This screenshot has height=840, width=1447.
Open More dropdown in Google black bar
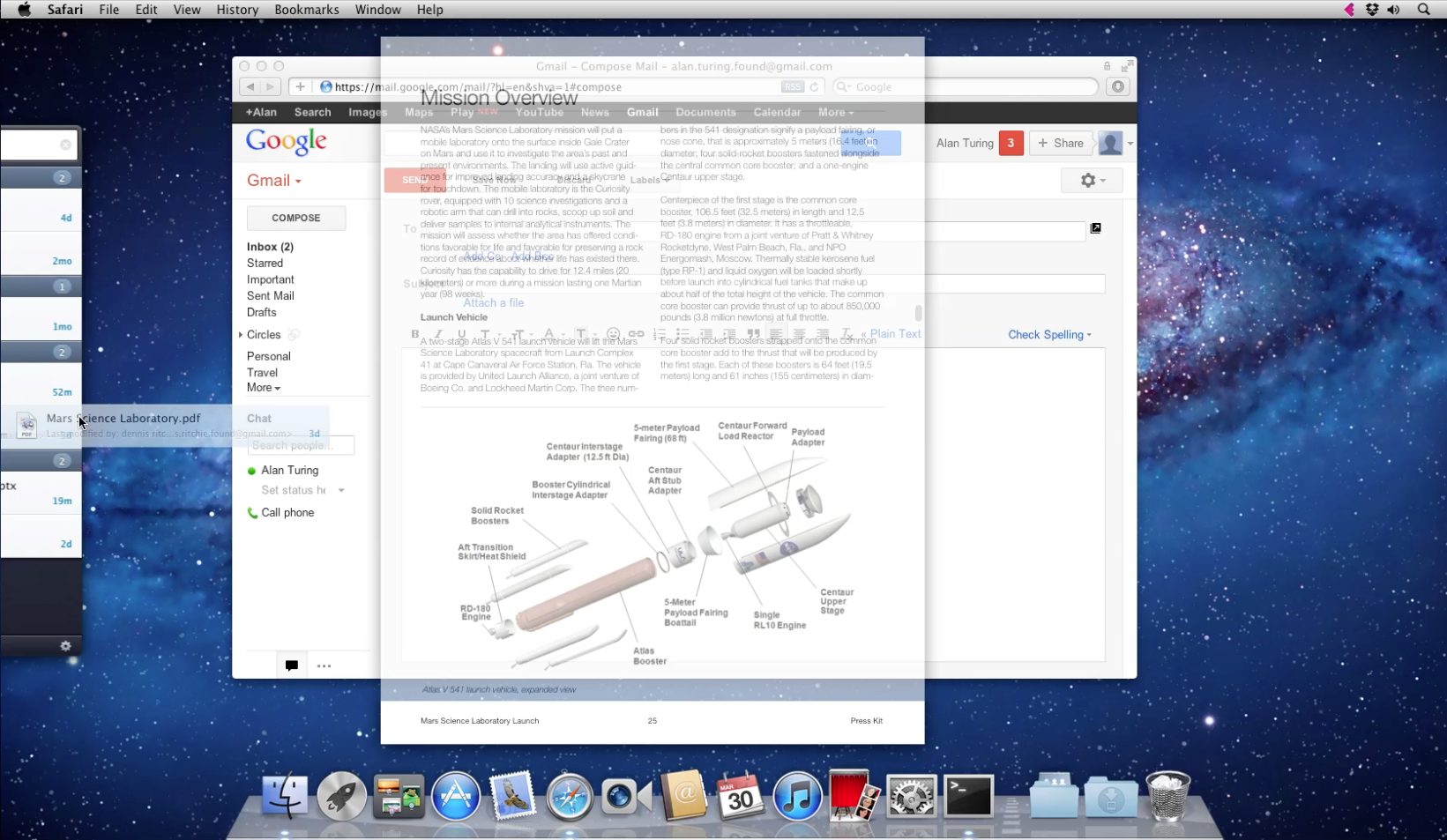(x=835, y=113)
